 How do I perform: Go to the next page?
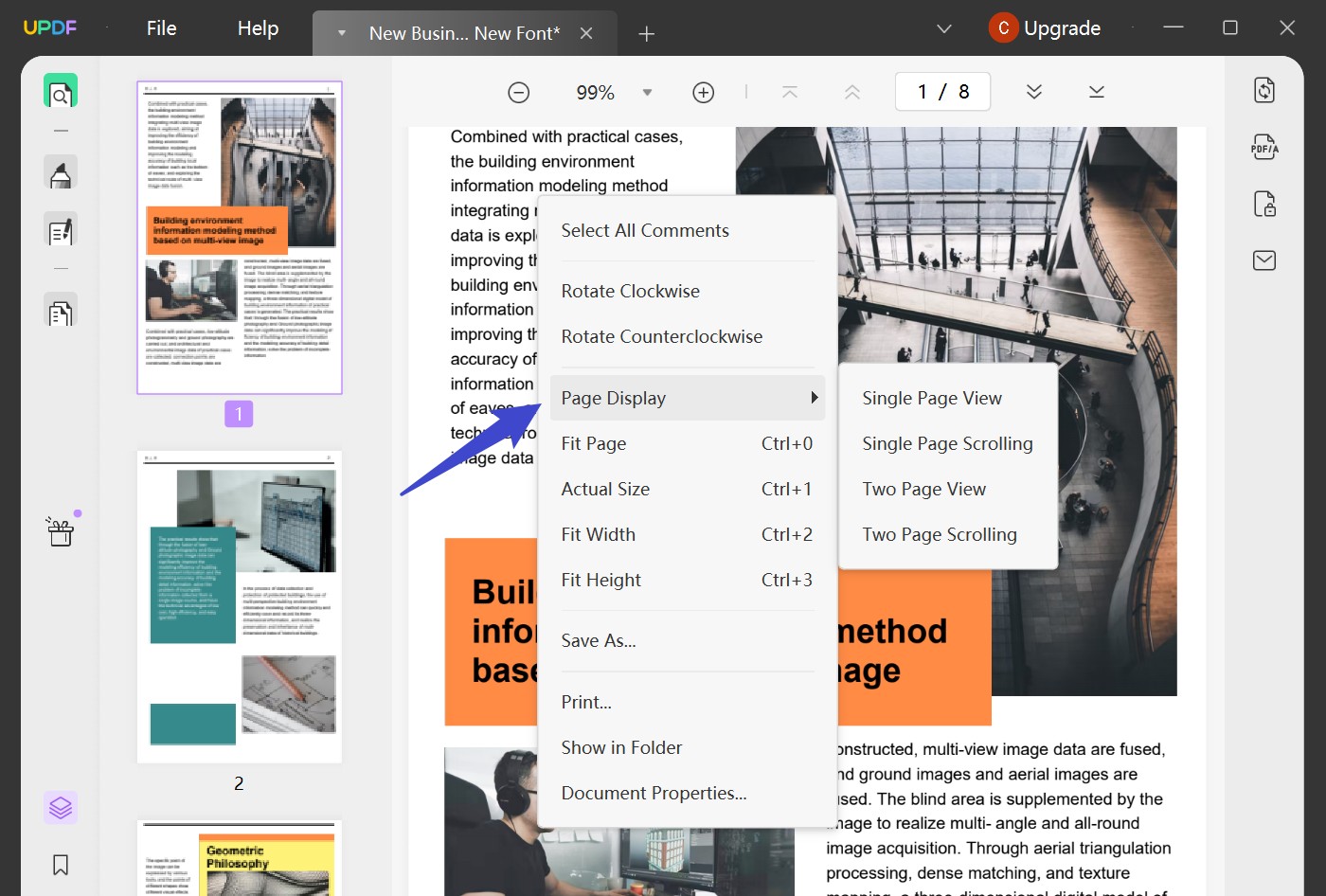(x=1034, y=92)
